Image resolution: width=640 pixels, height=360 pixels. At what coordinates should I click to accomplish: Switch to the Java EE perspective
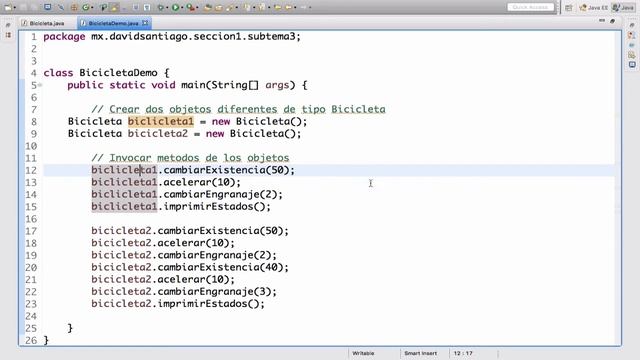point(594,7)
